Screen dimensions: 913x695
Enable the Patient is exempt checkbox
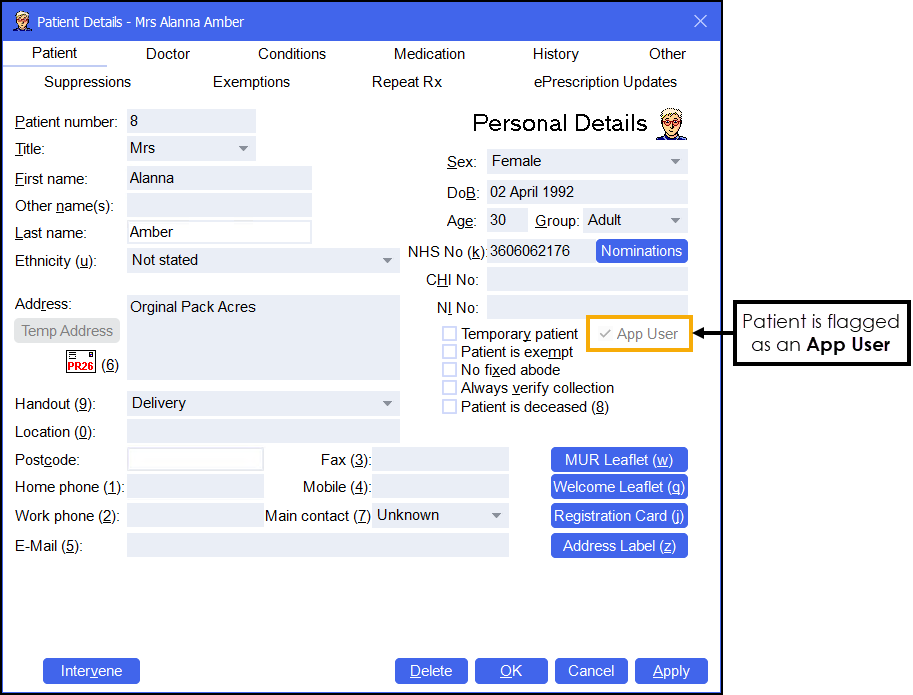click(x=450, y=352)
